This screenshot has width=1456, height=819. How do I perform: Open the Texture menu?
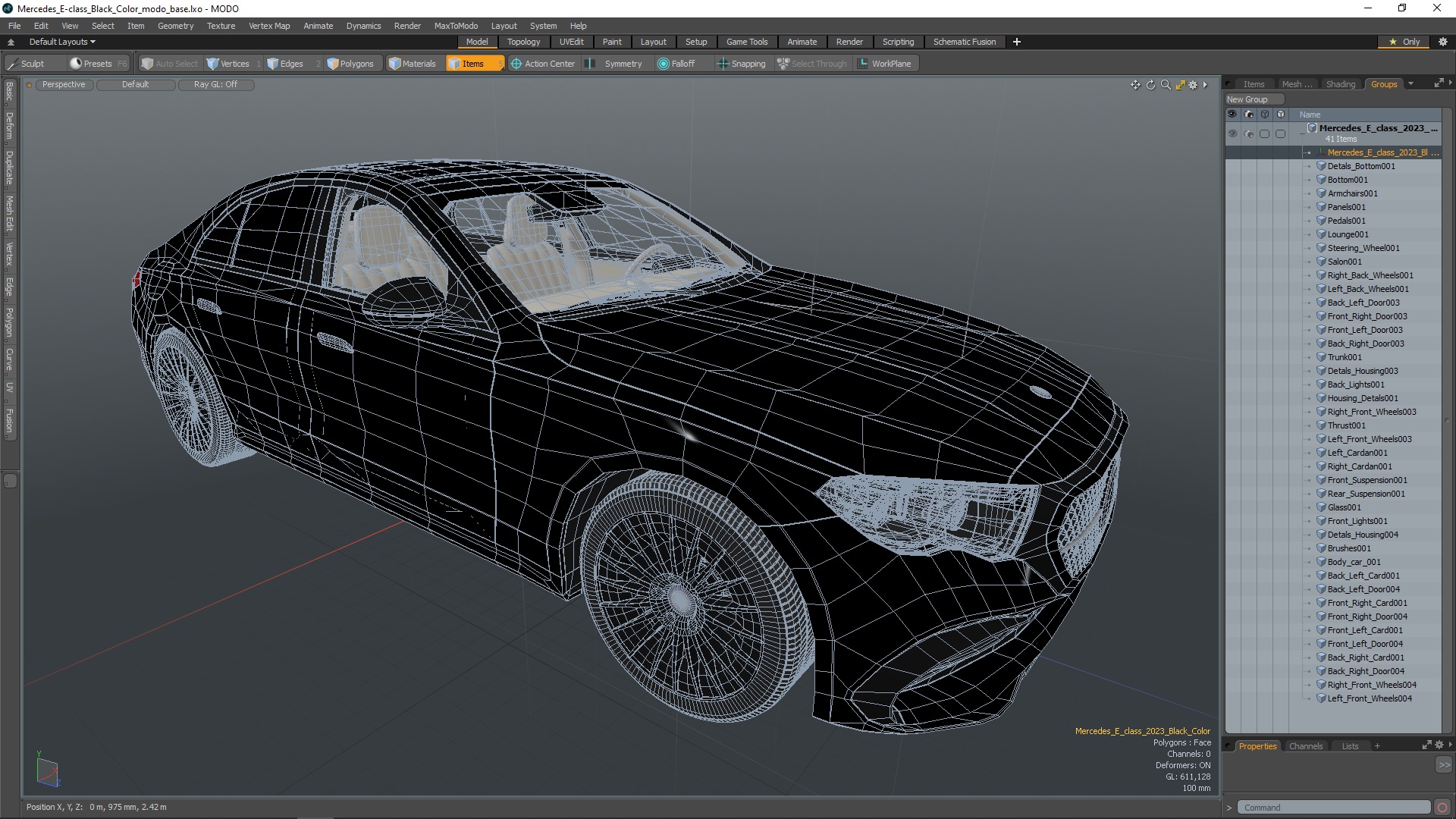[221, 26]
